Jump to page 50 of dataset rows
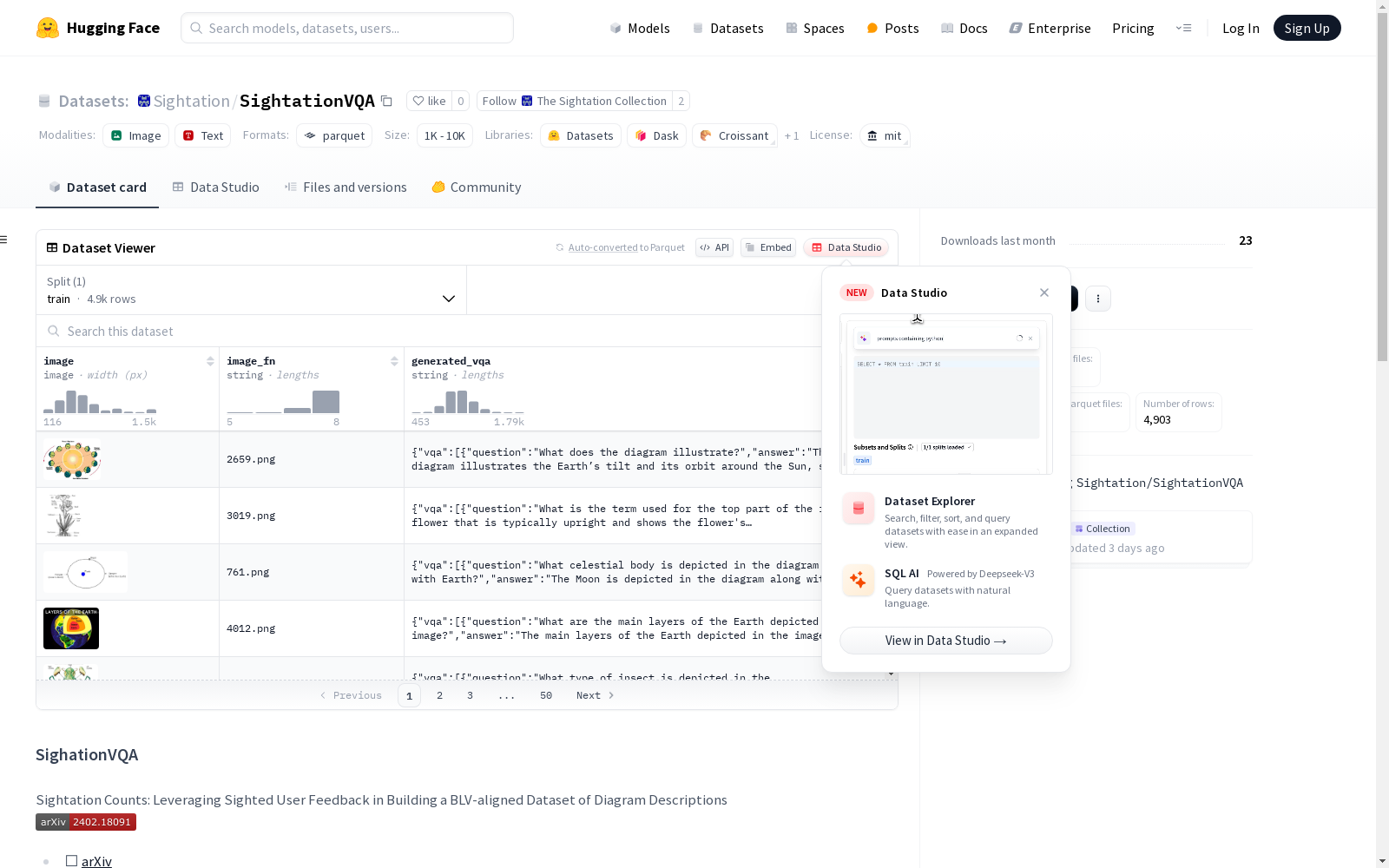Screen dimensions: 1389x868 pos(546,695)
